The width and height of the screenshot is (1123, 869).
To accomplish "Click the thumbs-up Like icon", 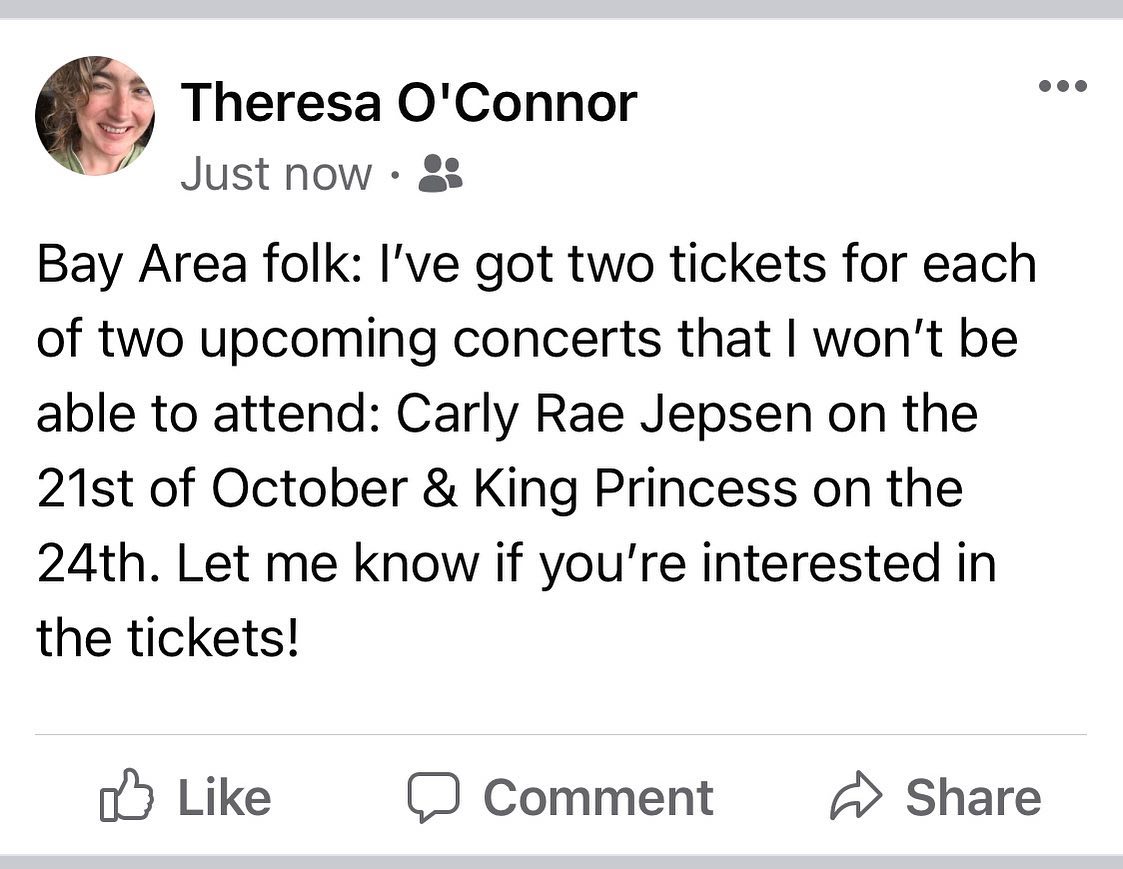I will click(127, 798).
